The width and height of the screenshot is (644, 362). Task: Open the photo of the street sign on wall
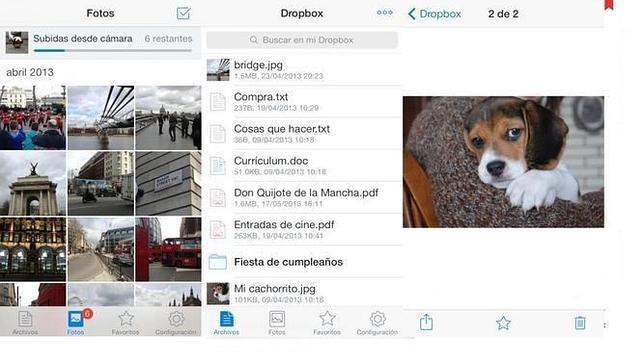(x=168, y=184)
